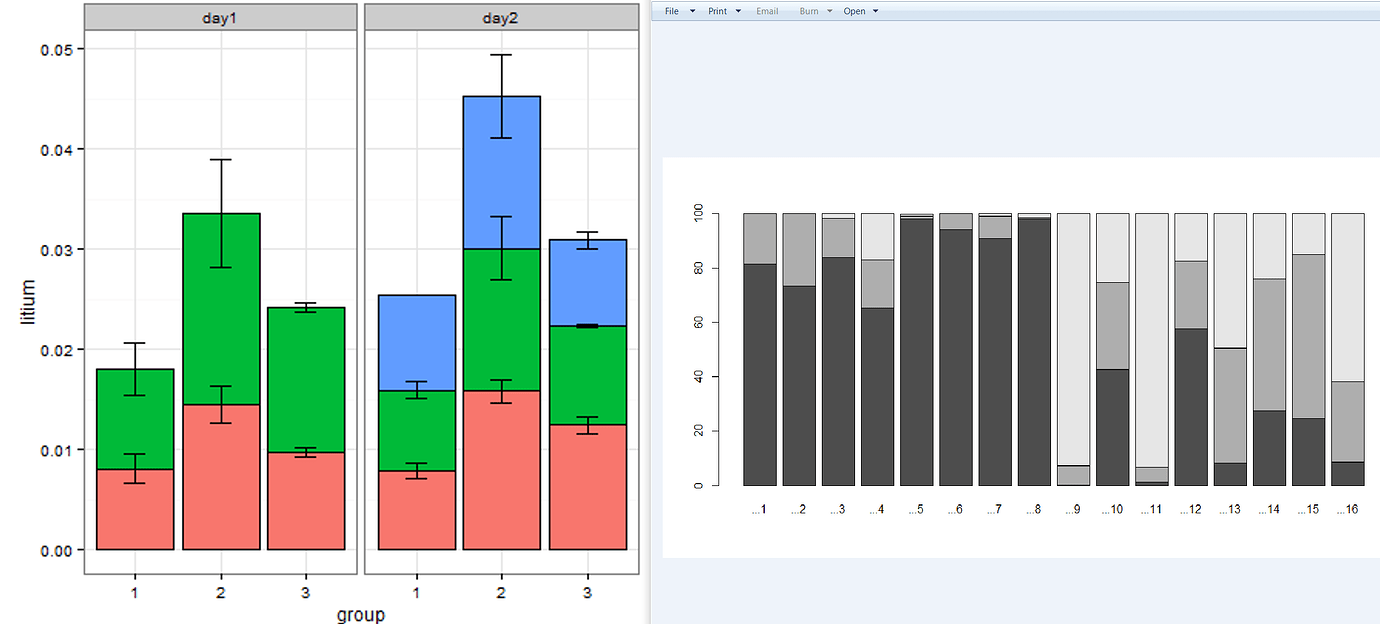Click the Burn toolbar item

tap(809, 11)
